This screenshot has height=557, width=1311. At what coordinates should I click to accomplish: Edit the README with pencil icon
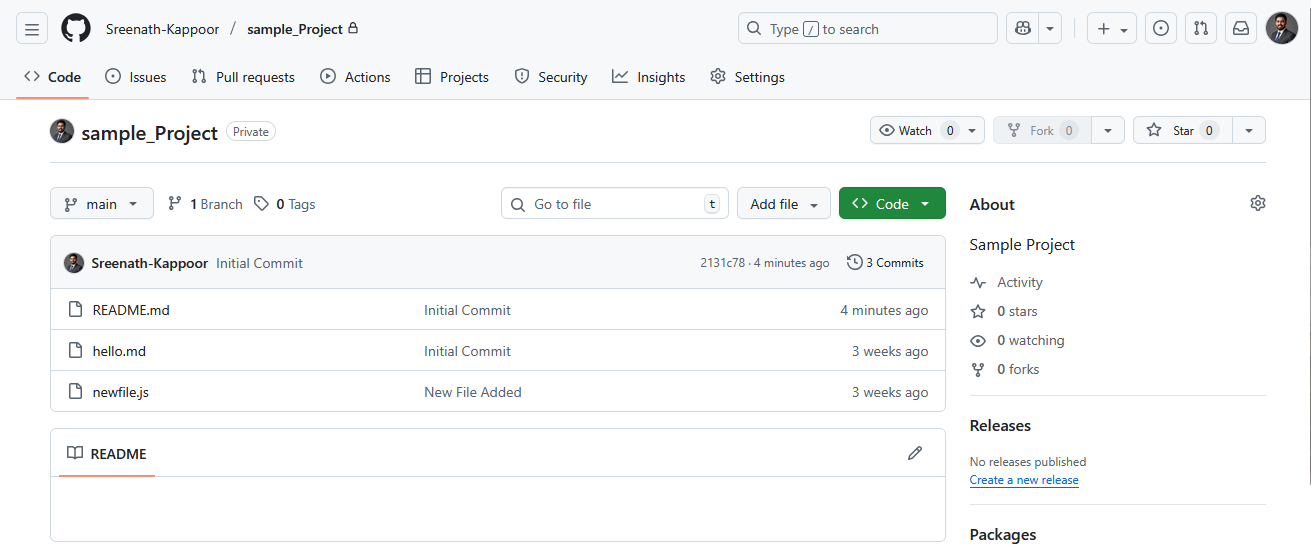pyautogui.click(x=914, y=453)
